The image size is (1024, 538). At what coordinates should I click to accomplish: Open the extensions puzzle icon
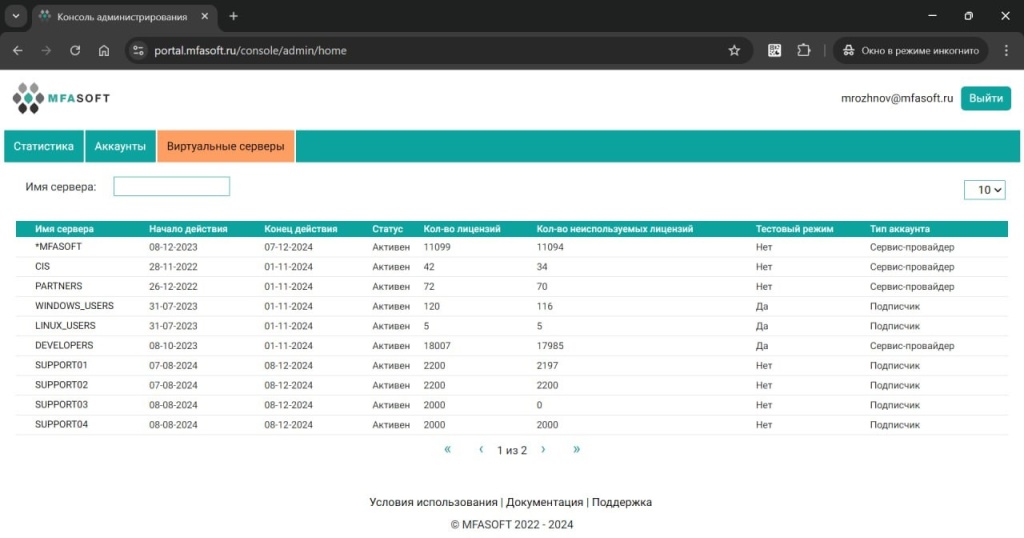pyautogui.click(x=804, y=50)
